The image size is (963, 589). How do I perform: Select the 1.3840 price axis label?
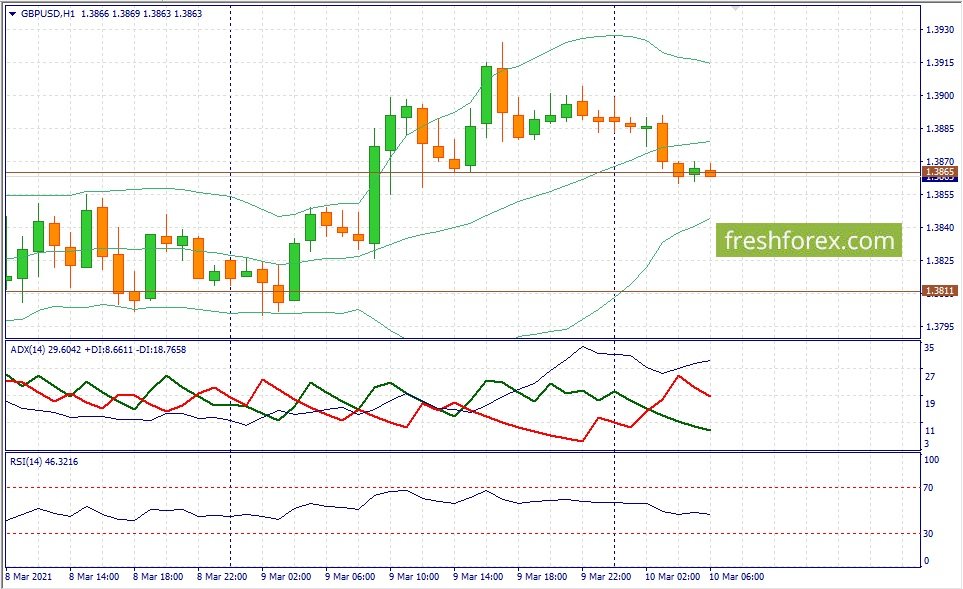tap(940, 228)
